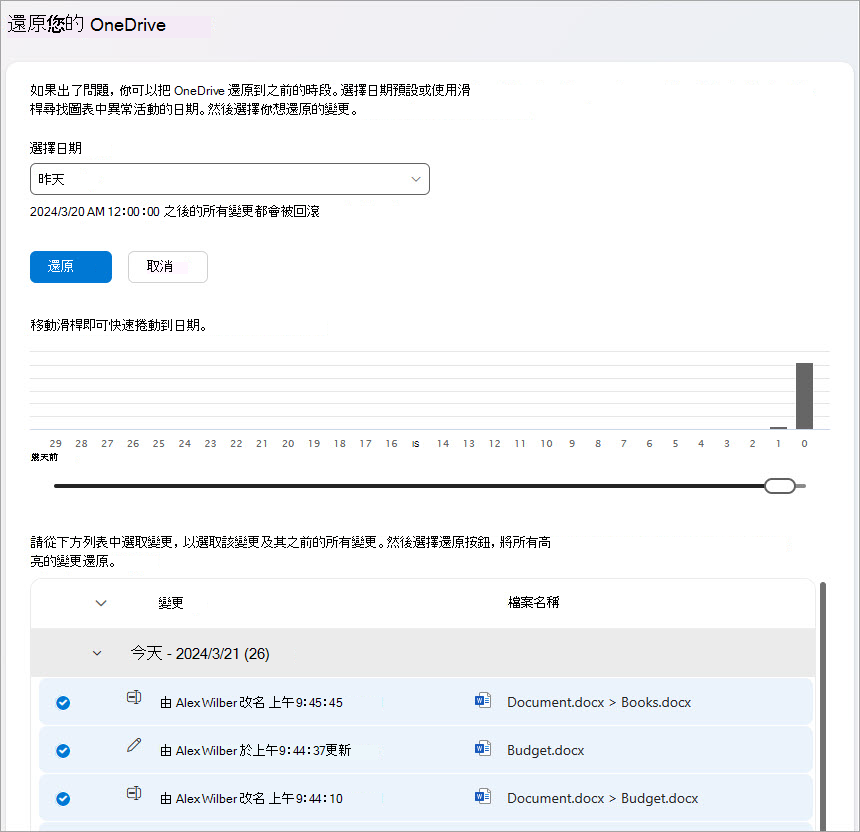The height and width of the screenshot is (832, 860).
Task: Click the day 29 label on chart axis
Action: point(55,444)
